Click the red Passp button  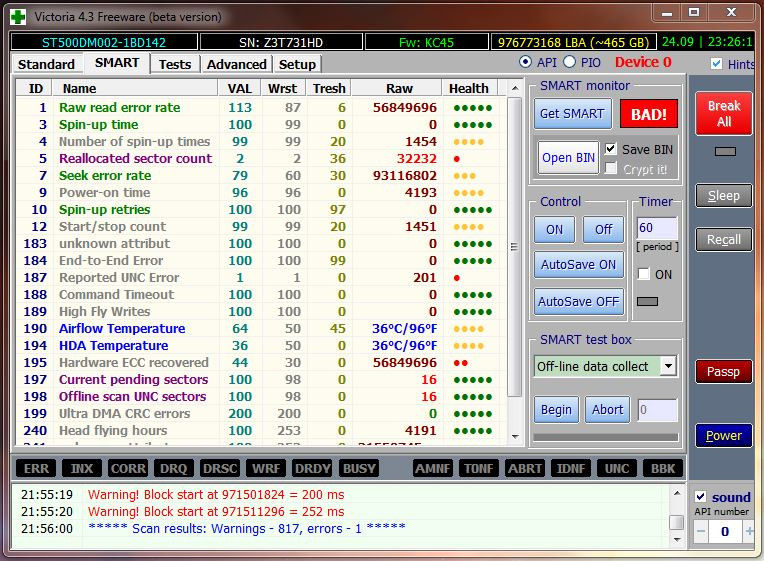coord(724,372)
